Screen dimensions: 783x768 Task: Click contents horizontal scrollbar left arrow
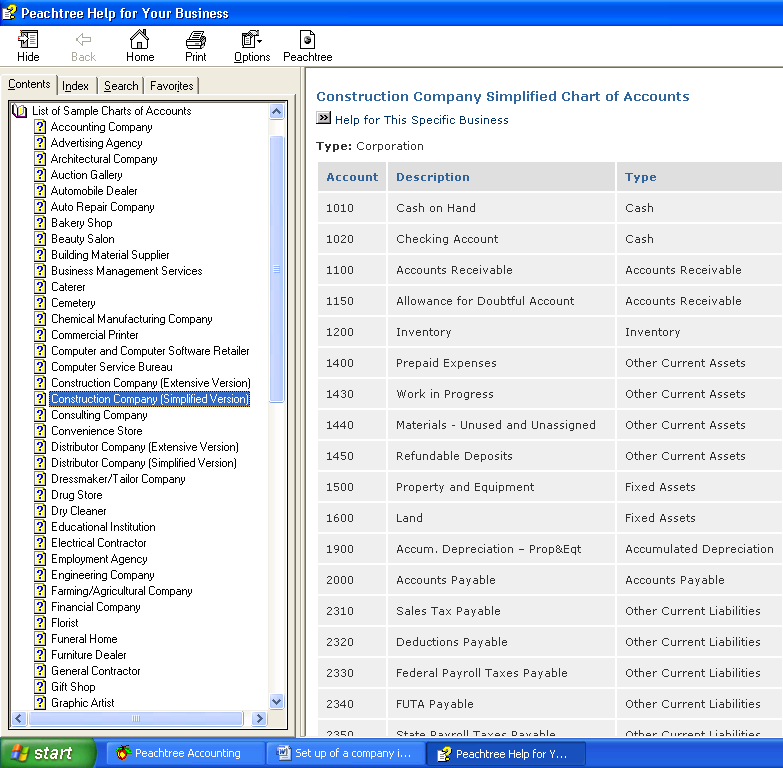(19, 718)
